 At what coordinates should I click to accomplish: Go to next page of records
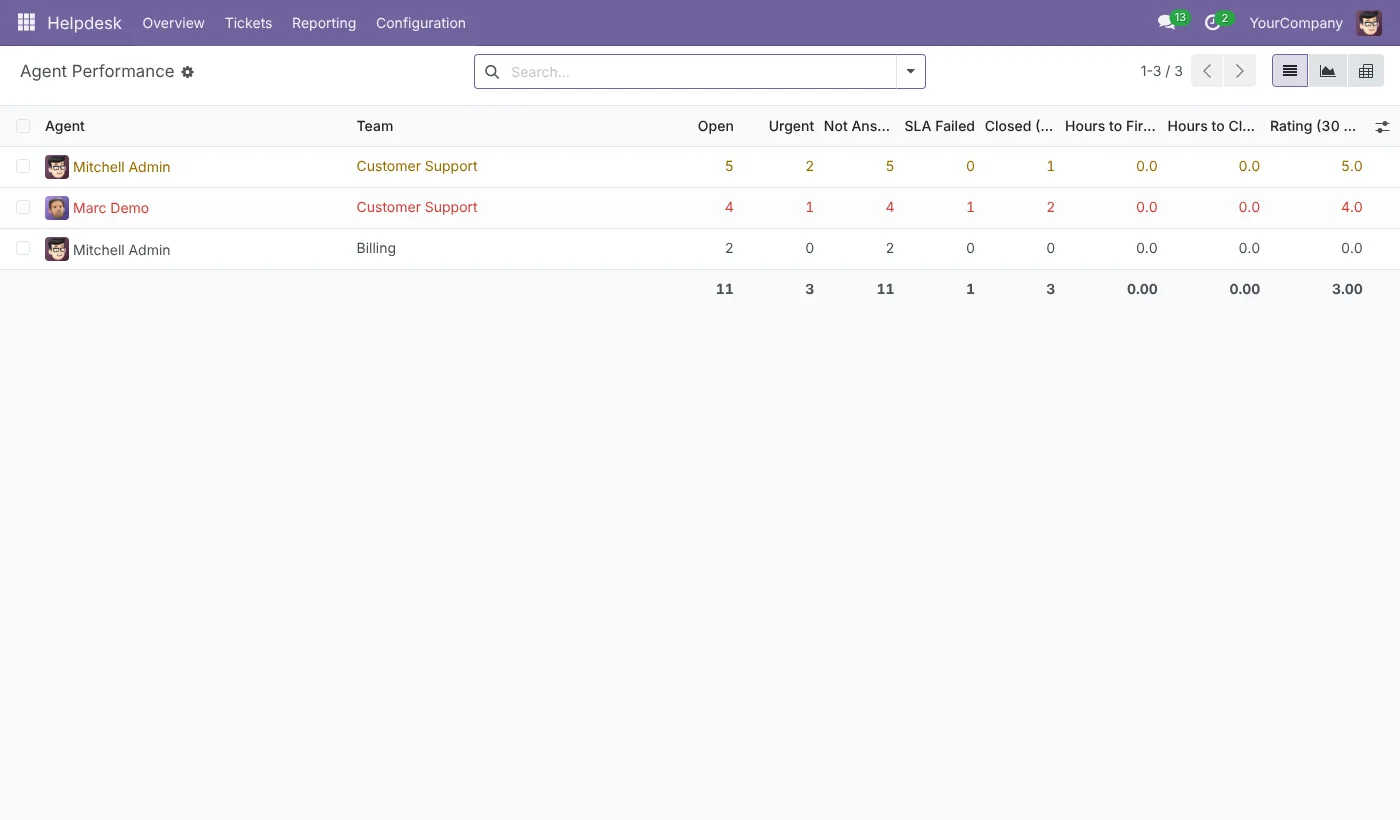coord(1239,71)
